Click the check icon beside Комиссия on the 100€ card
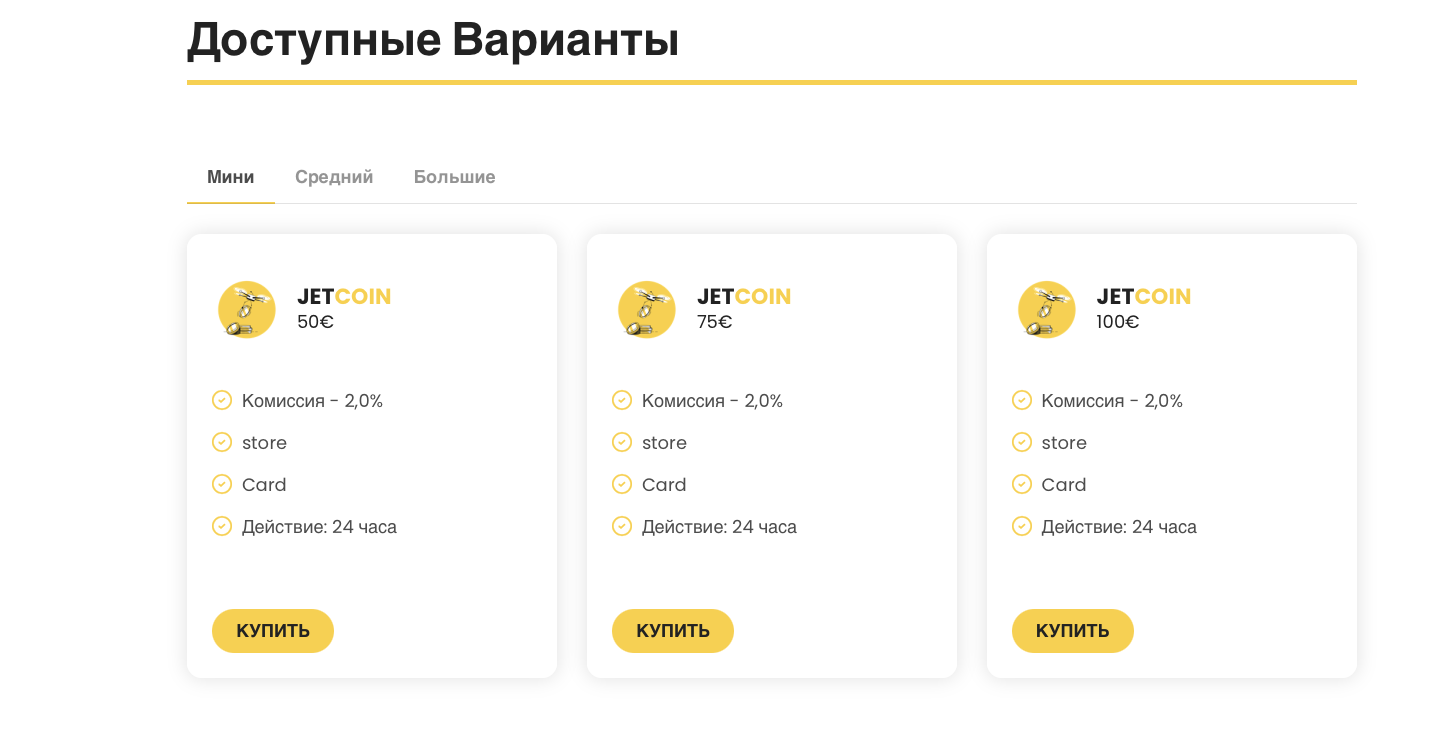This screenshot has width=1452, height=738. [x=1022, y=400]
